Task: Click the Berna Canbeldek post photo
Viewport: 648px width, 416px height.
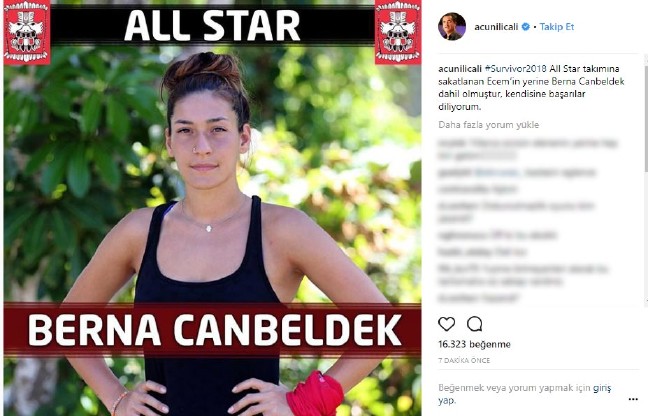Action: click(212, 208)
